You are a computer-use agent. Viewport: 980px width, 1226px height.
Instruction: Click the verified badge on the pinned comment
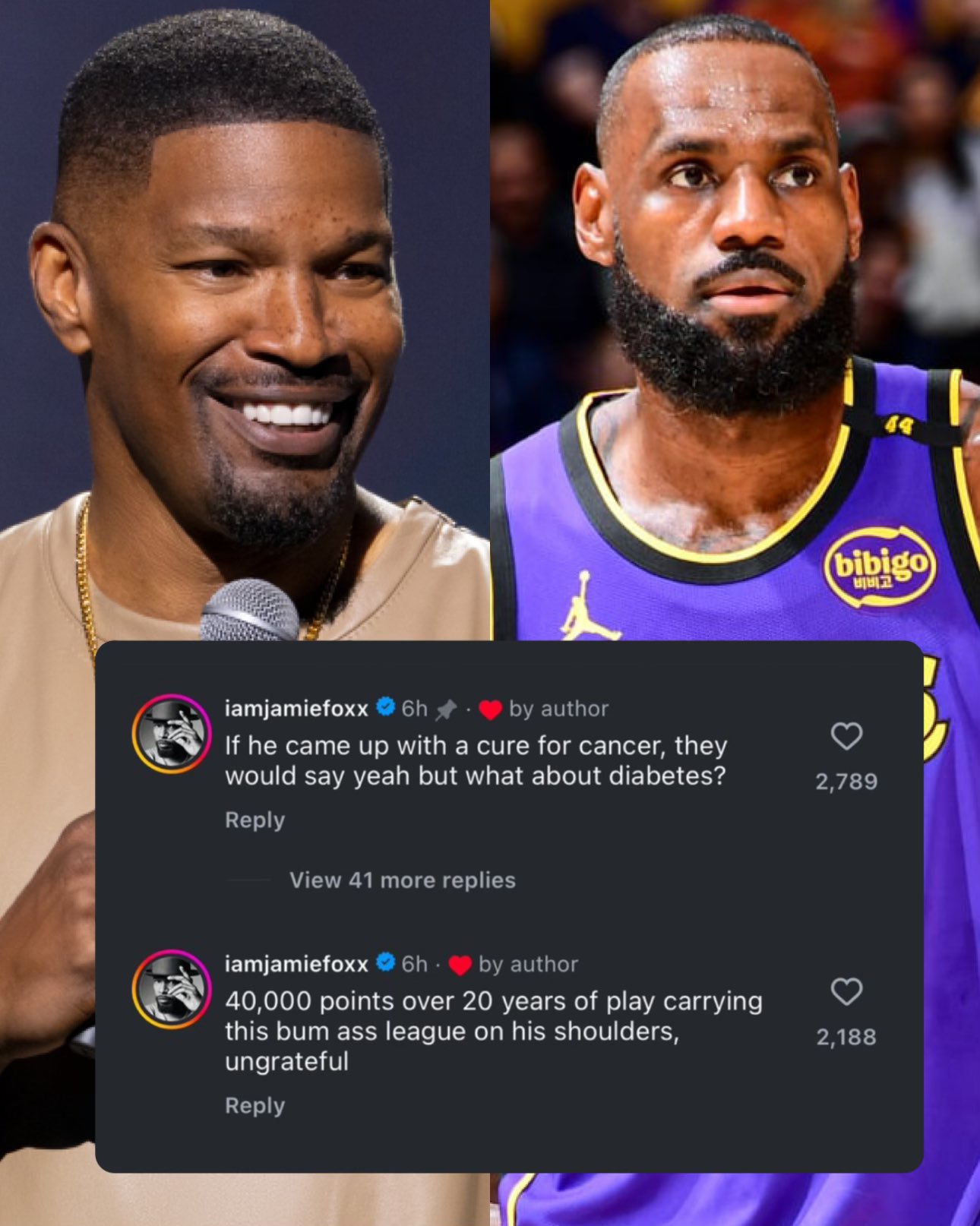click(x=386, y=707)
